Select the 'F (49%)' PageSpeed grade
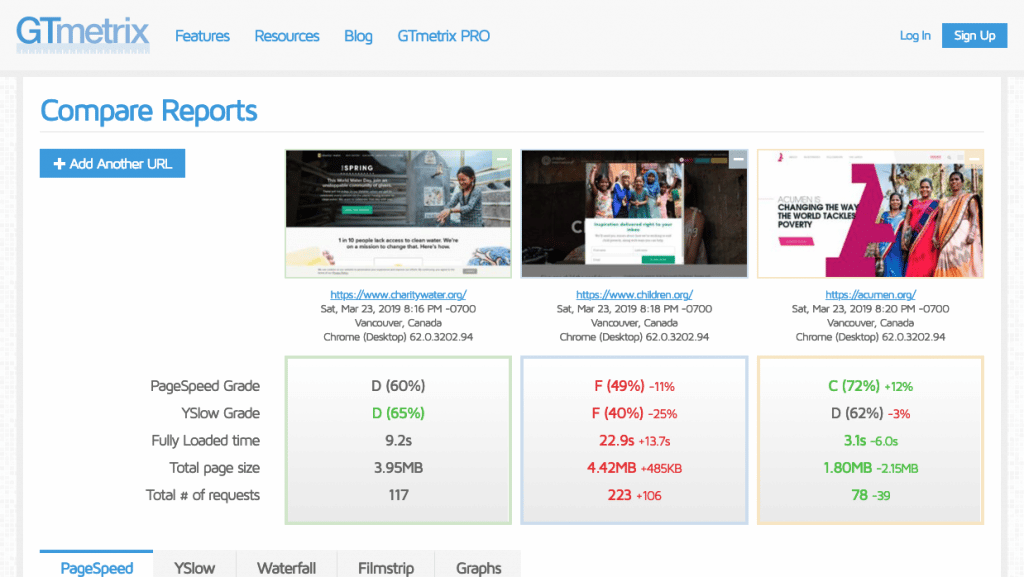 click(619, 386)
